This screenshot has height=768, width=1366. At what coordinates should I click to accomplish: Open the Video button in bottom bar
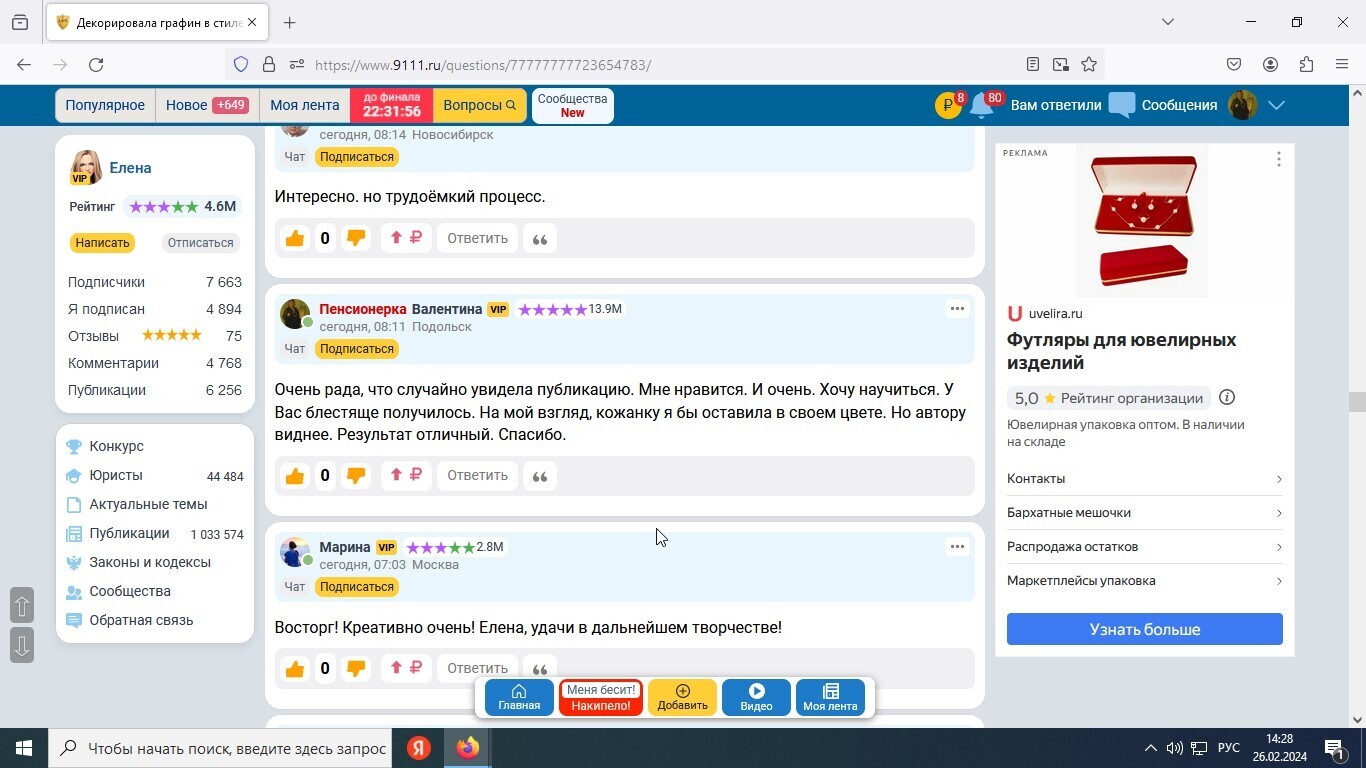[x=756, y=697]
